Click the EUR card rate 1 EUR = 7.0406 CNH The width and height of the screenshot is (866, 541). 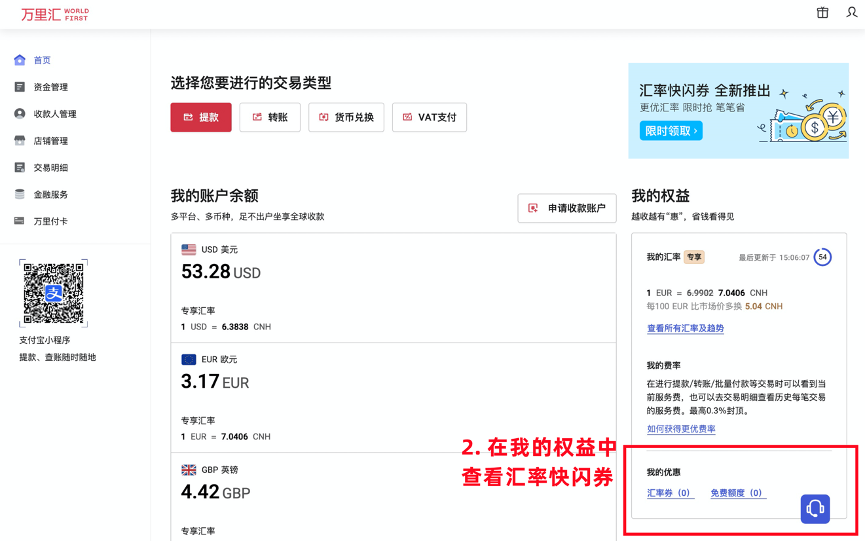226,437
